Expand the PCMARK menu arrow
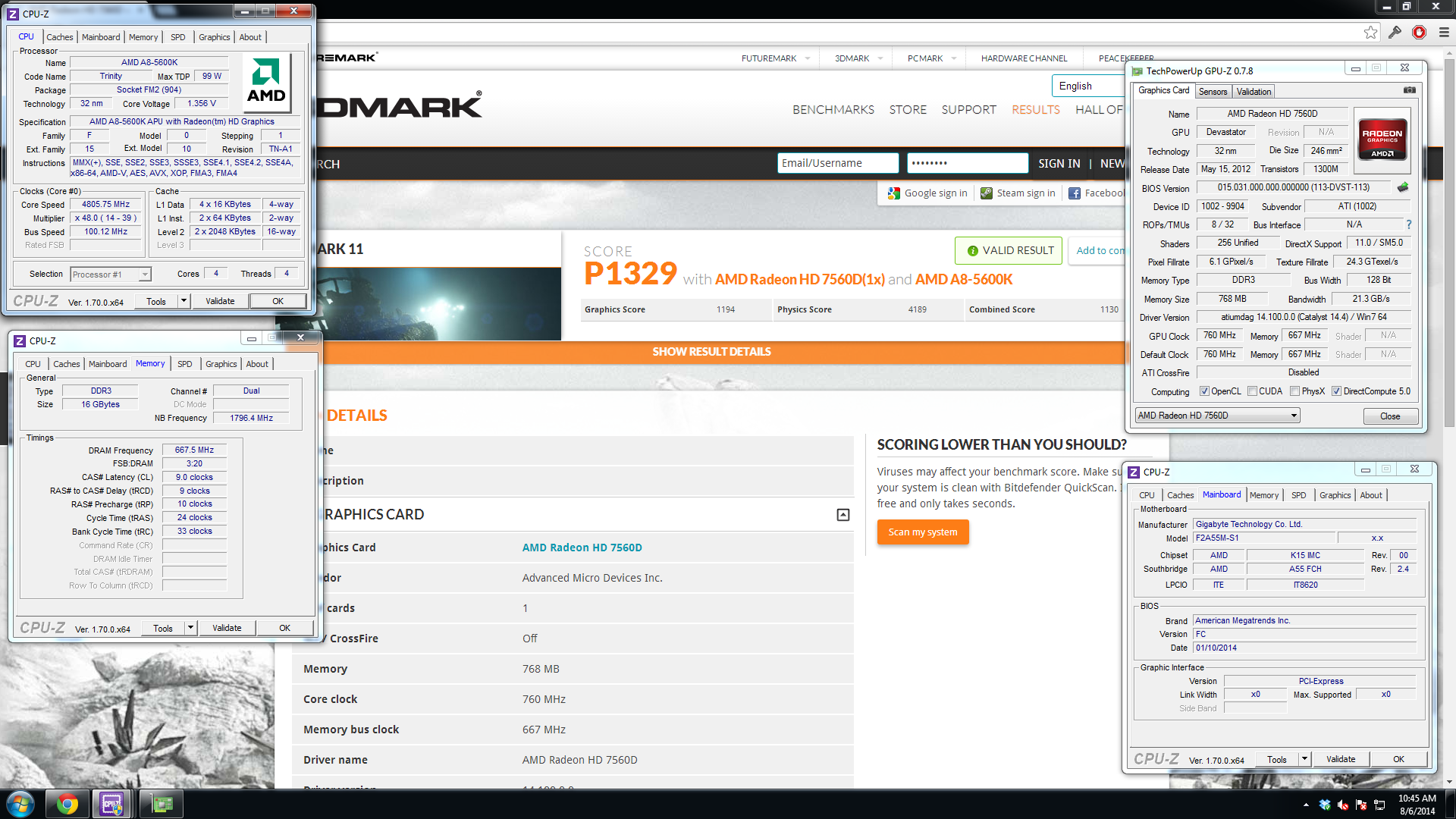 [x=954, y=58]
